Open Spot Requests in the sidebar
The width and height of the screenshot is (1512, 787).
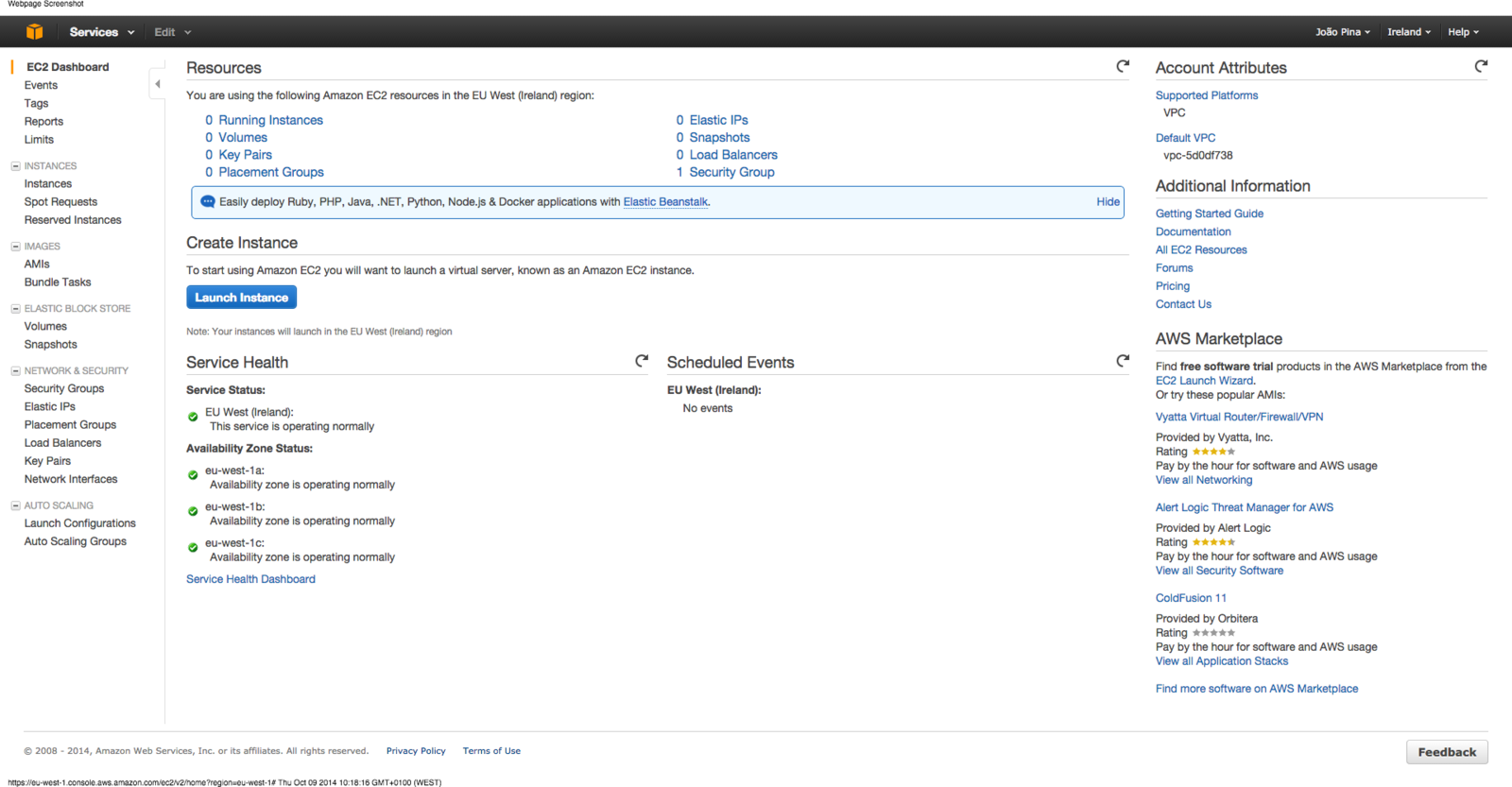(60, 202)
